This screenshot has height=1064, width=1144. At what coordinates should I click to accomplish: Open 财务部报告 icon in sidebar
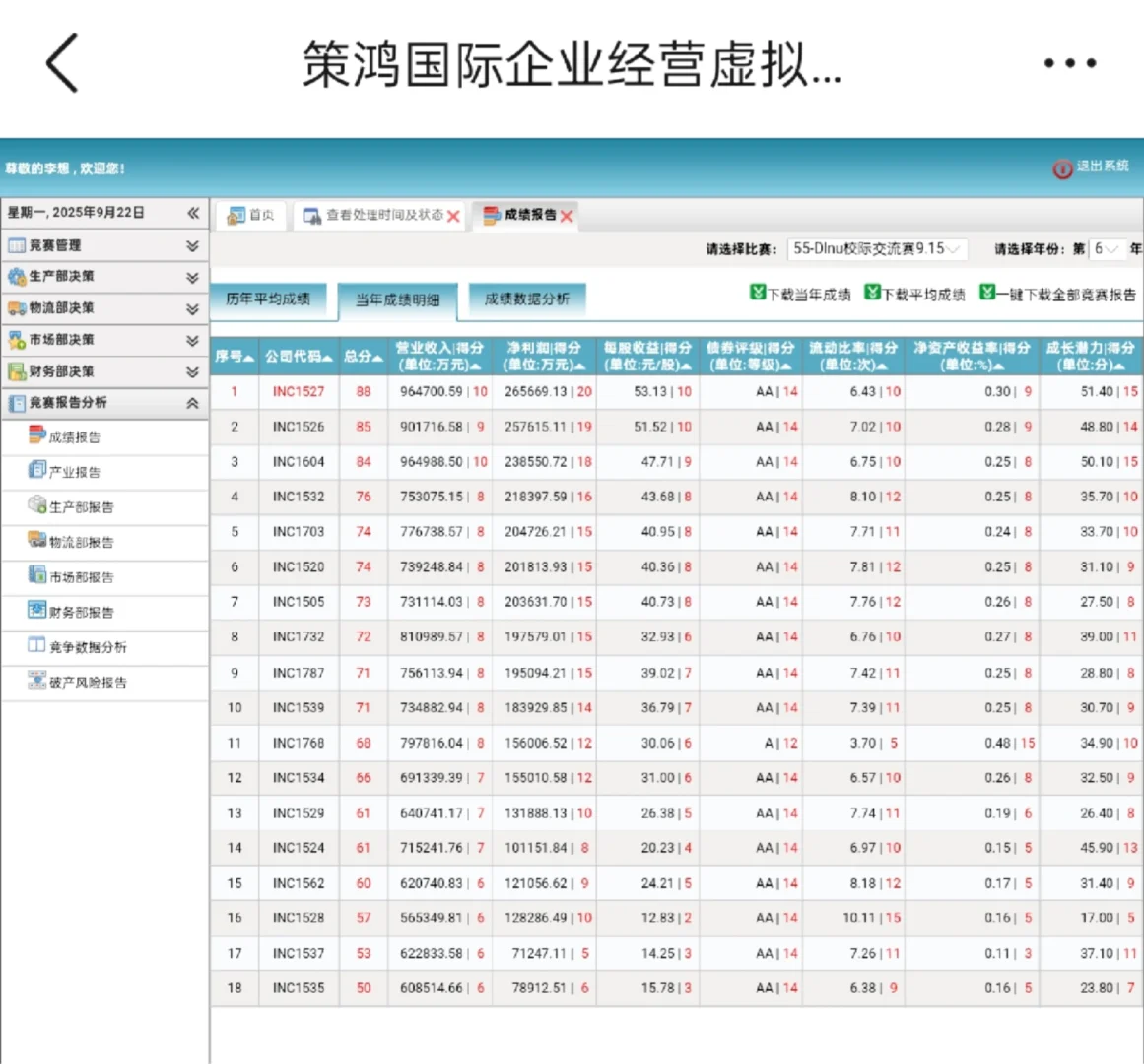[x=36, y=610]
